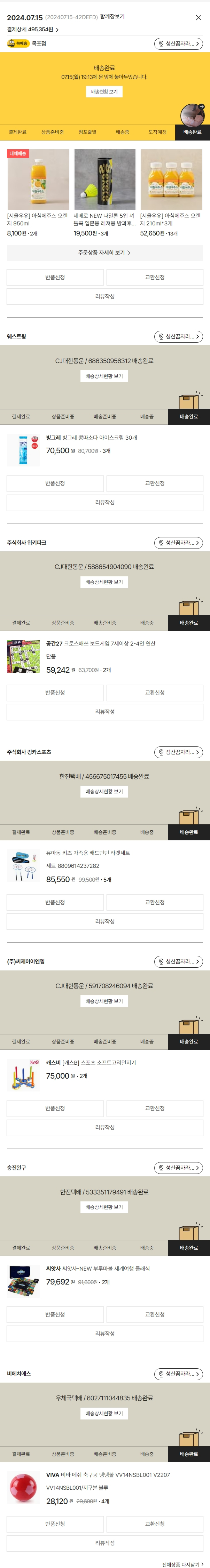Click the 배송현황 보기 button
Viewport: 210px width, 1568px height.
pyautogui.click(x=104, y=92)
